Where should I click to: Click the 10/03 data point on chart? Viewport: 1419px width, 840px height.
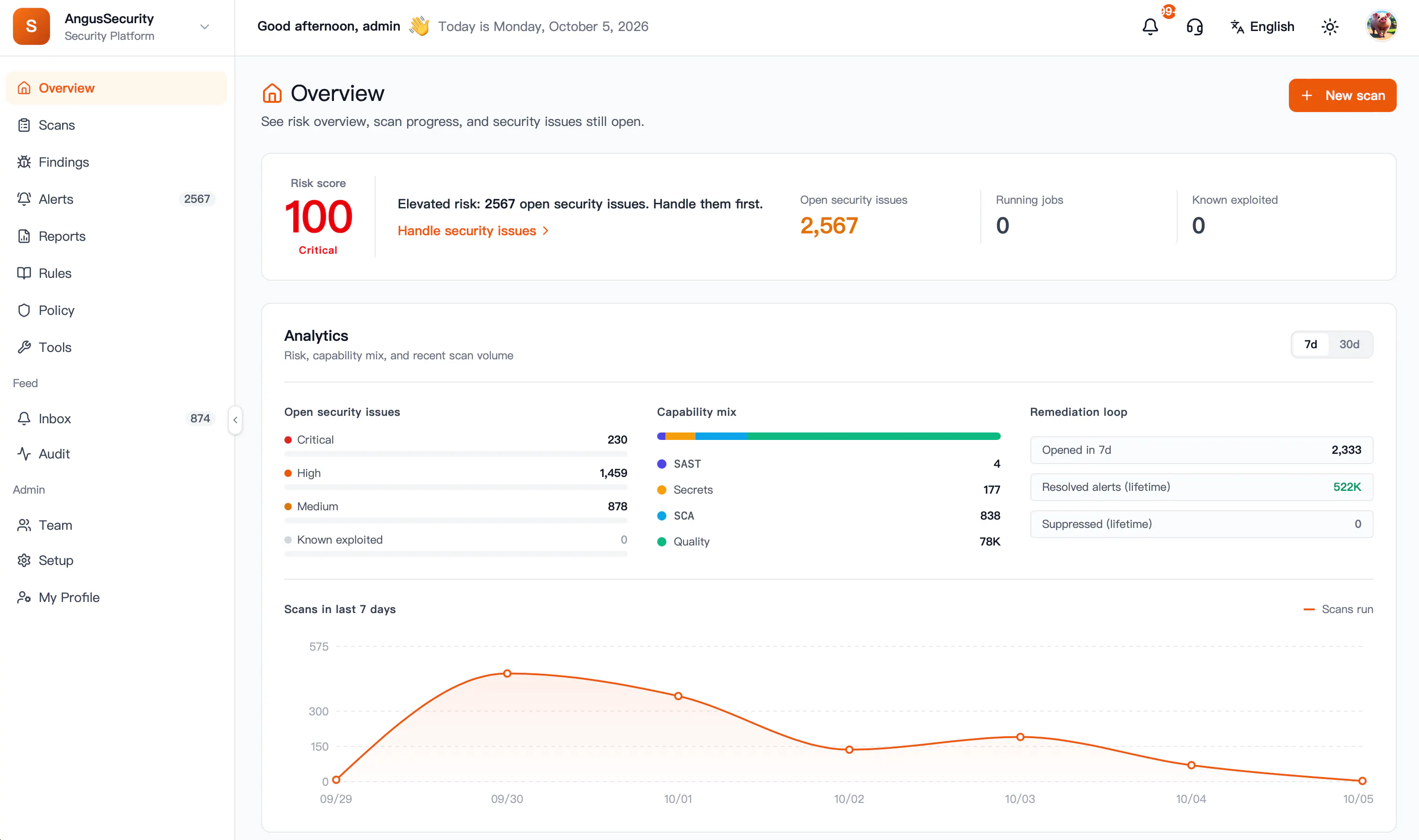coord(1020,736)
